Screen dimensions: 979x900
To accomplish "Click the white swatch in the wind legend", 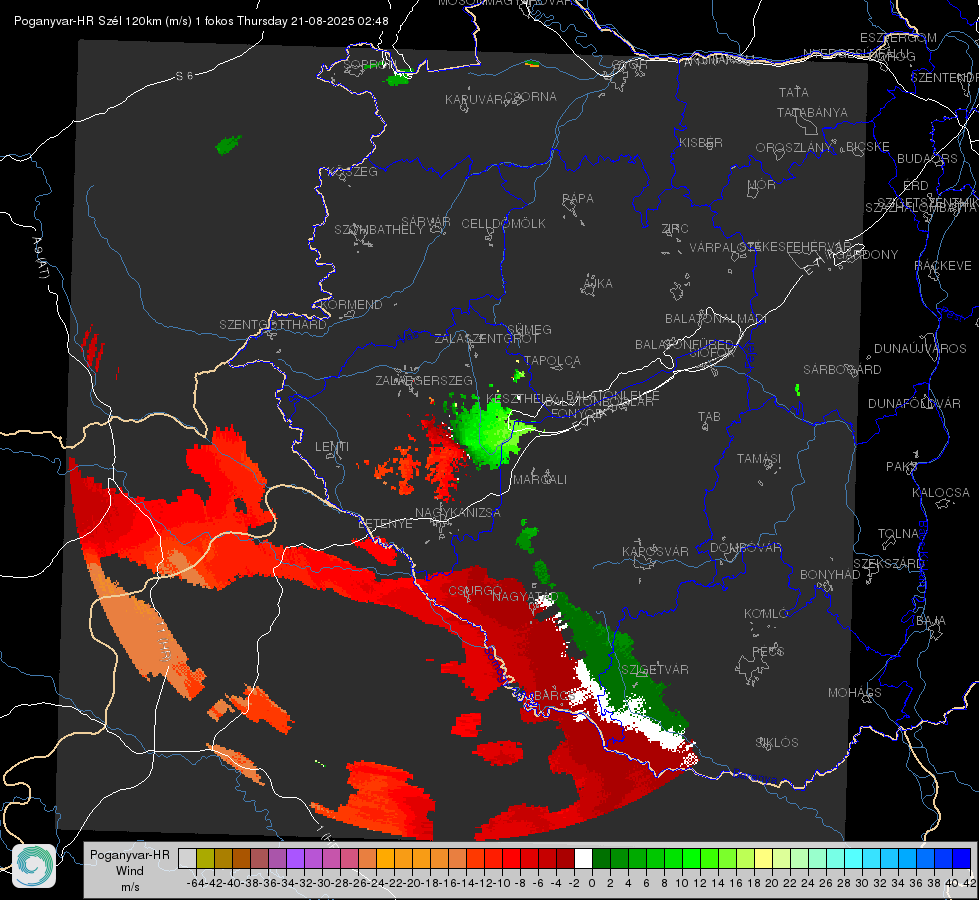I will [x=583, y=858].
